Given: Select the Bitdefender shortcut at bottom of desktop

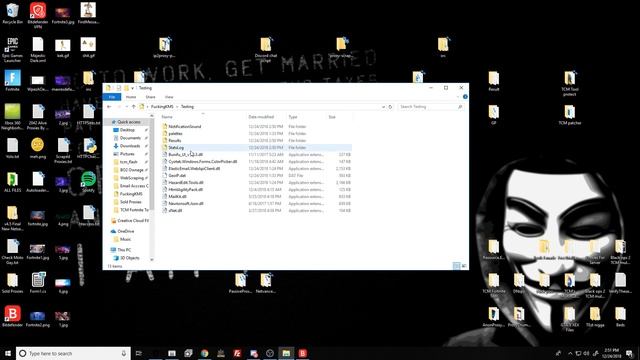Looking at the screenshot, I should tap(12, 316).
